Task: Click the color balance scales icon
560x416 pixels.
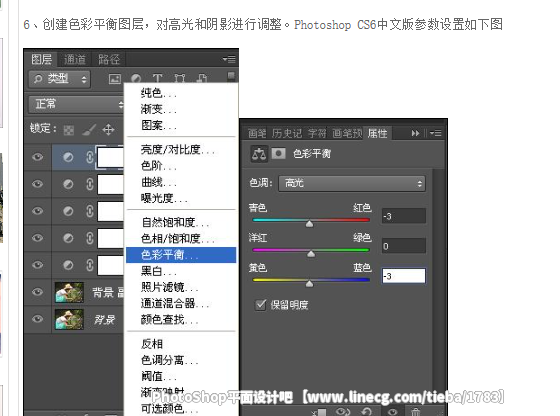Action: pyautogui.click(x=259, y=154)
